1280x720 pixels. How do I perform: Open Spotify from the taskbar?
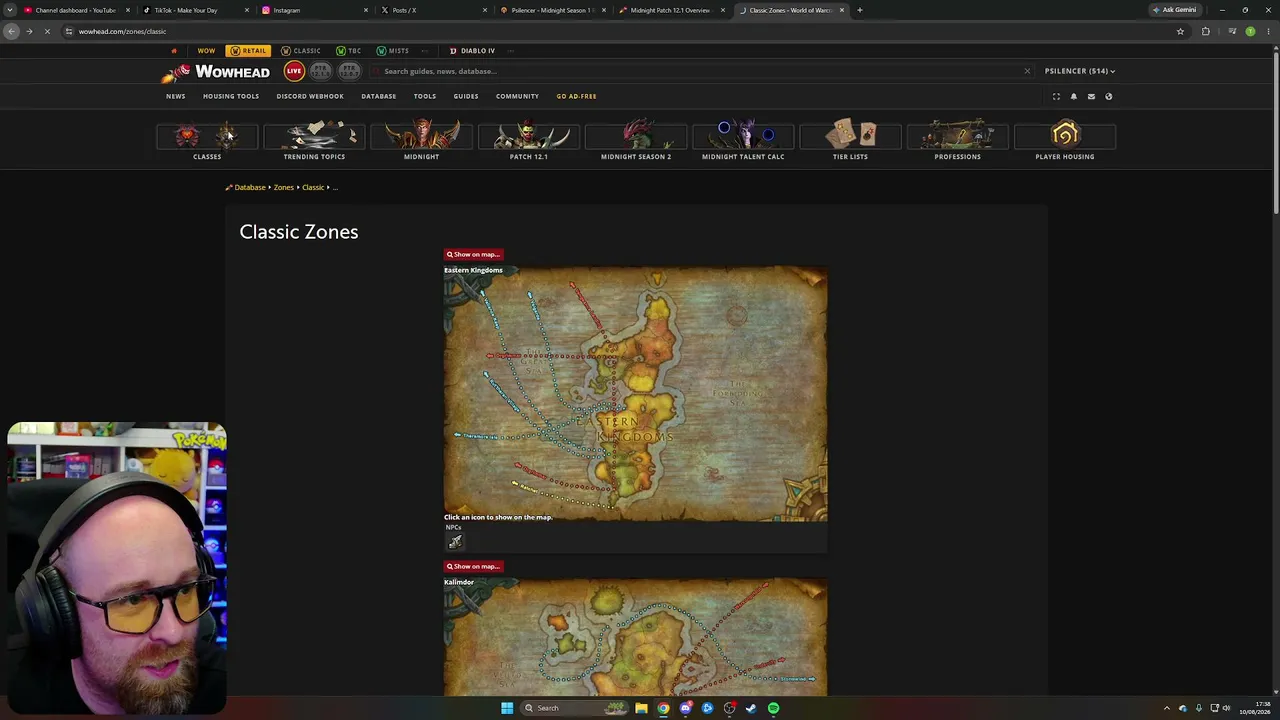tap(773, 708)
